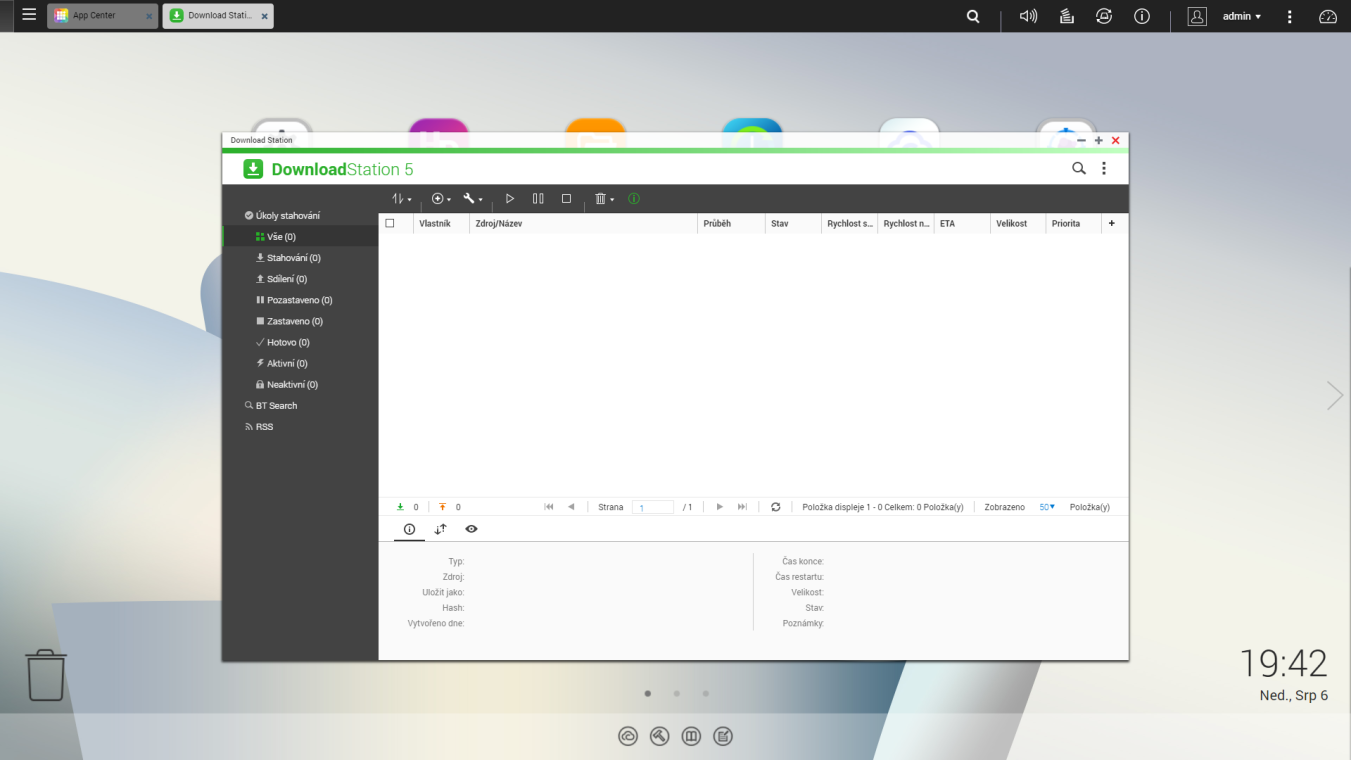
Task: Open the up/down arrows toolbar dropdown
Action: [402, 199]
